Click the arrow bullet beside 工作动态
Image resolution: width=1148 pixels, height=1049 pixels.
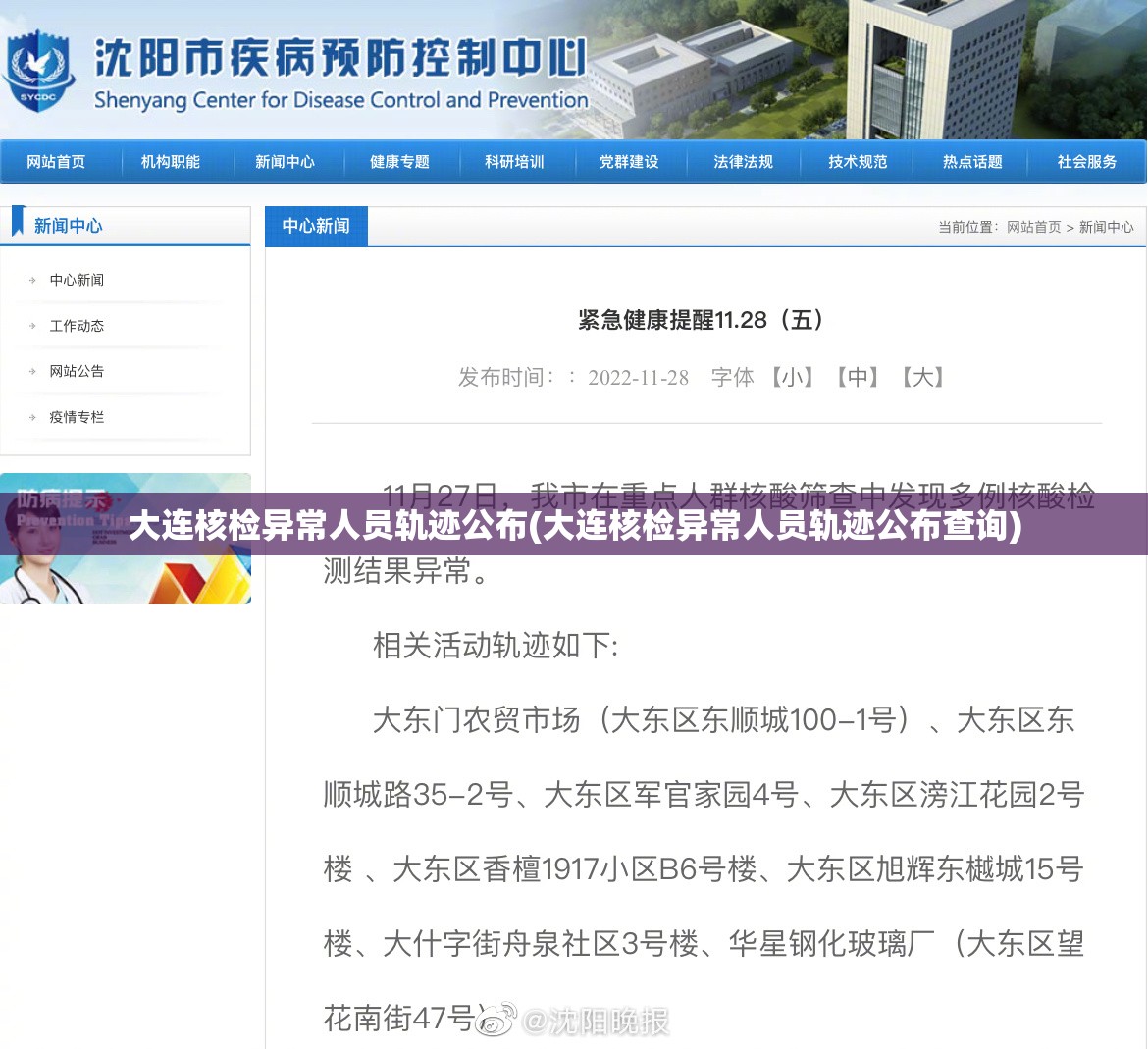point(32,326)
